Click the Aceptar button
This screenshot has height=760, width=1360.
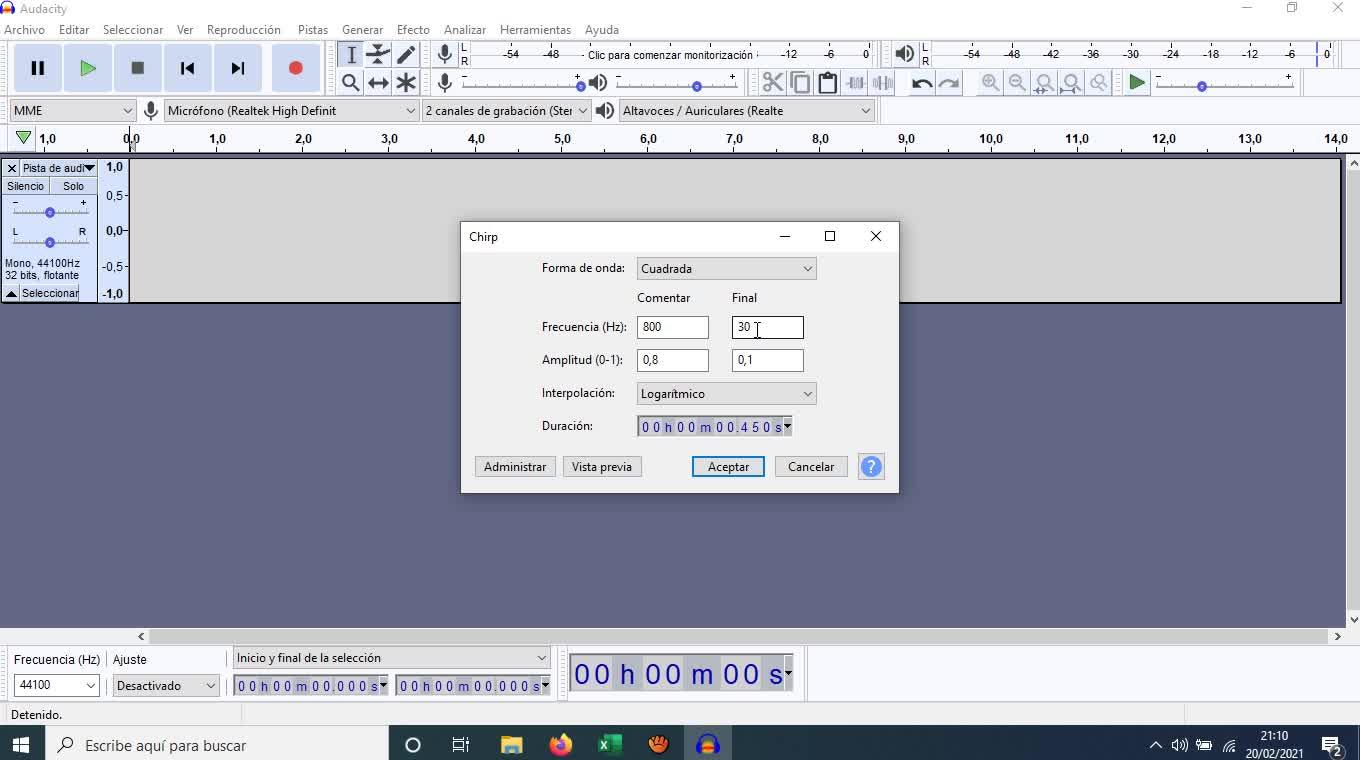728,467
